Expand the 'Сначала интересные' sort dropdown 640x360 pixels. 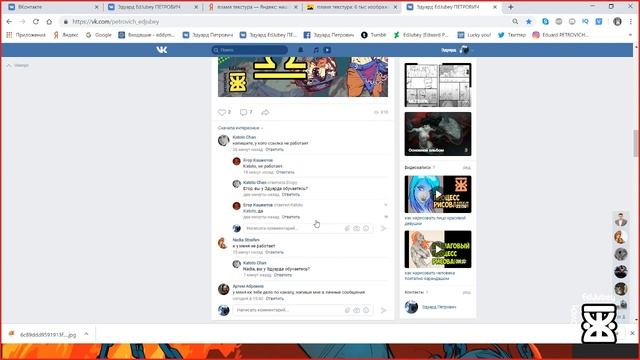pyautogui.click(x=240, y=128)
